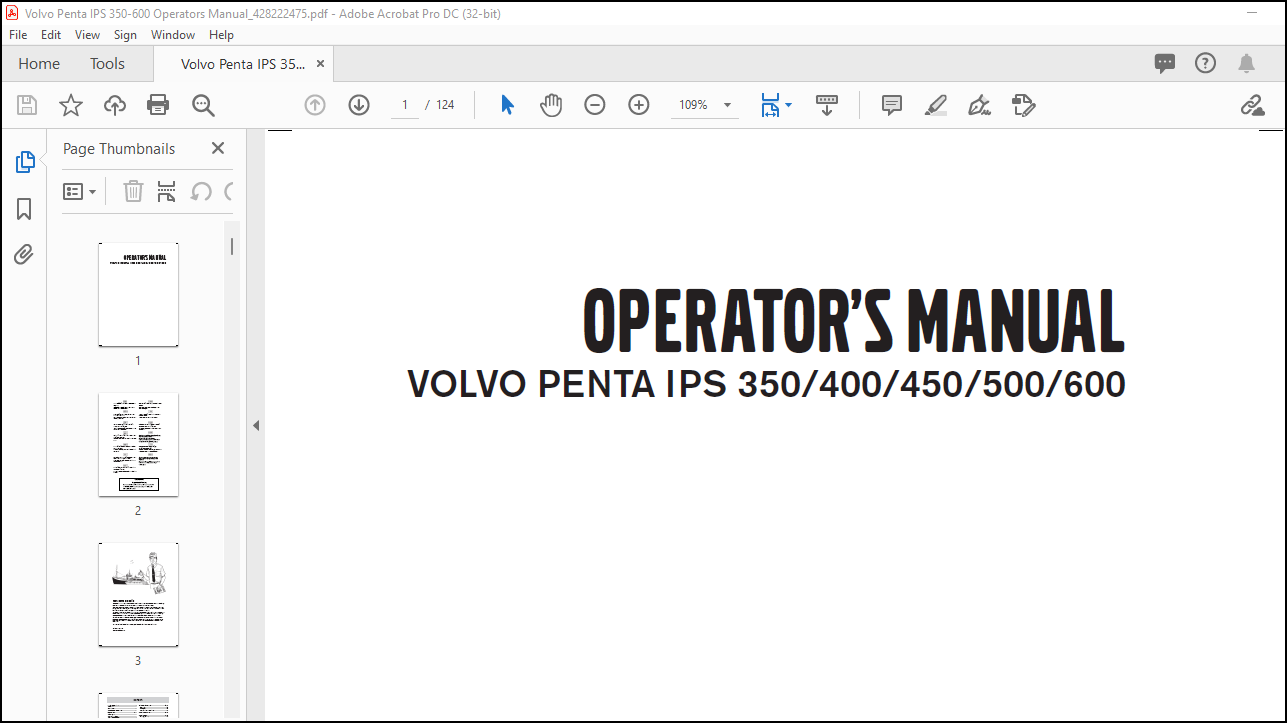The image size is (1287, 723).
Task: Open thumbnail options dropdown menu
Action: [80, 191]
